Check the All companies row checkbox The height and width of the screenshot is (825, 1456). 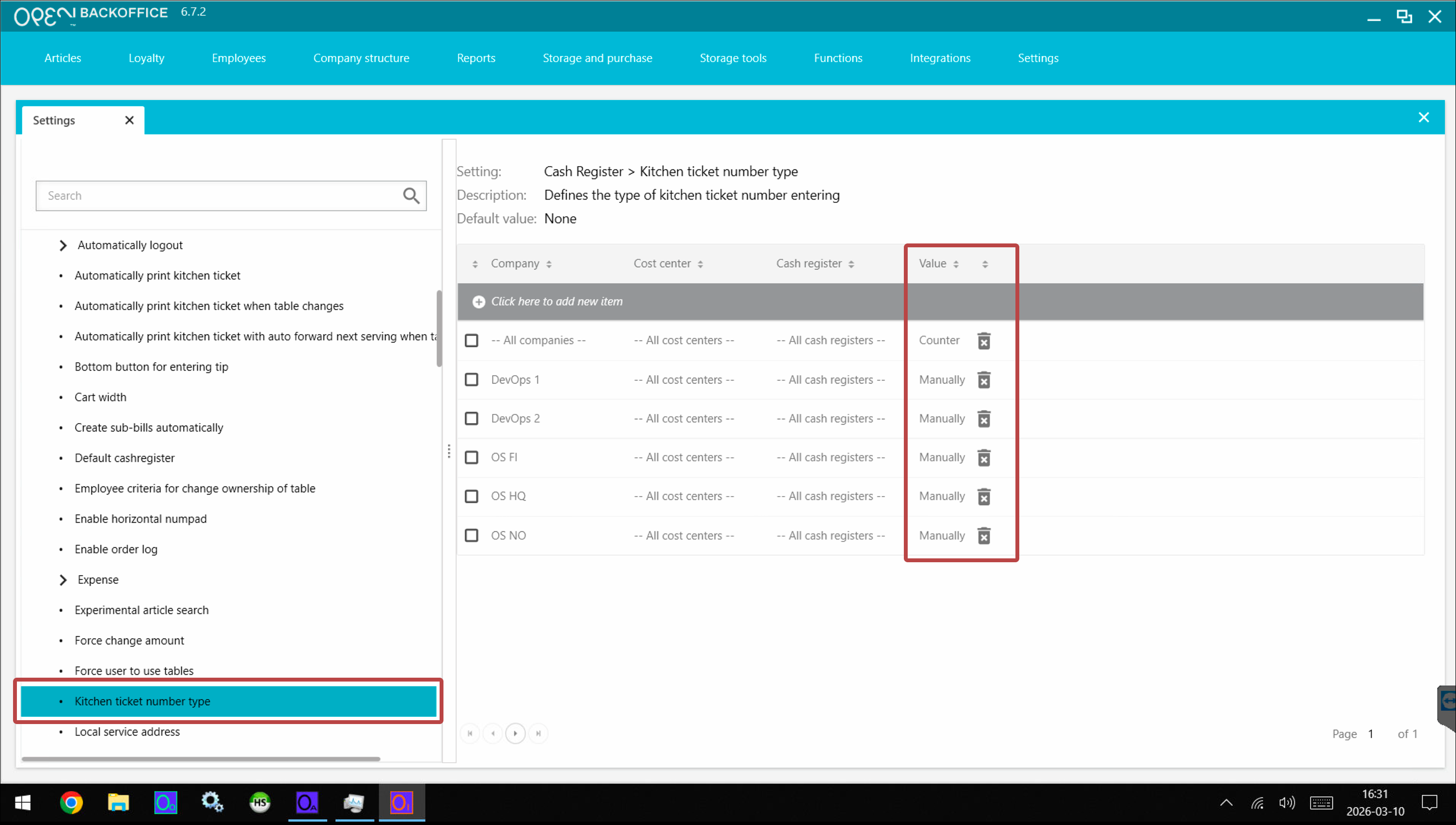[471, 341]
